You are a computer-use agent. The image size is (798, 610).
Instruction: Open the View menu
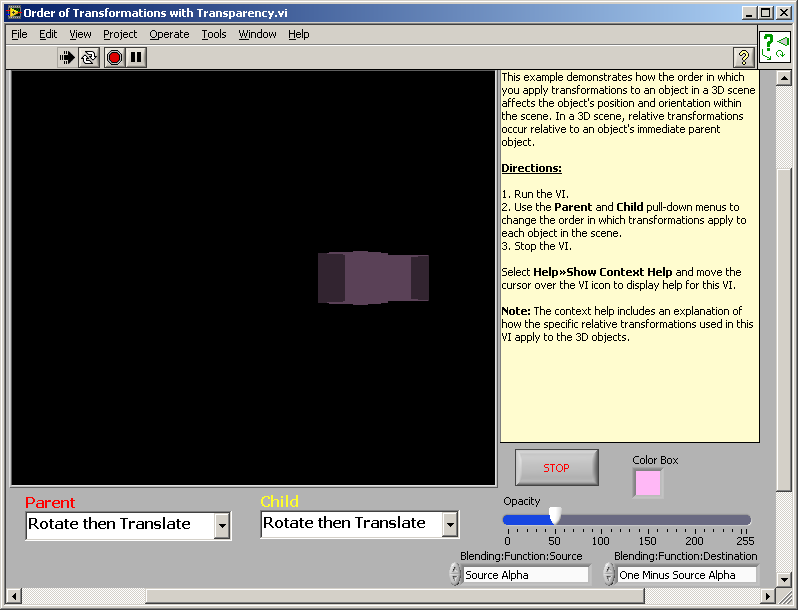click(80, 34)
